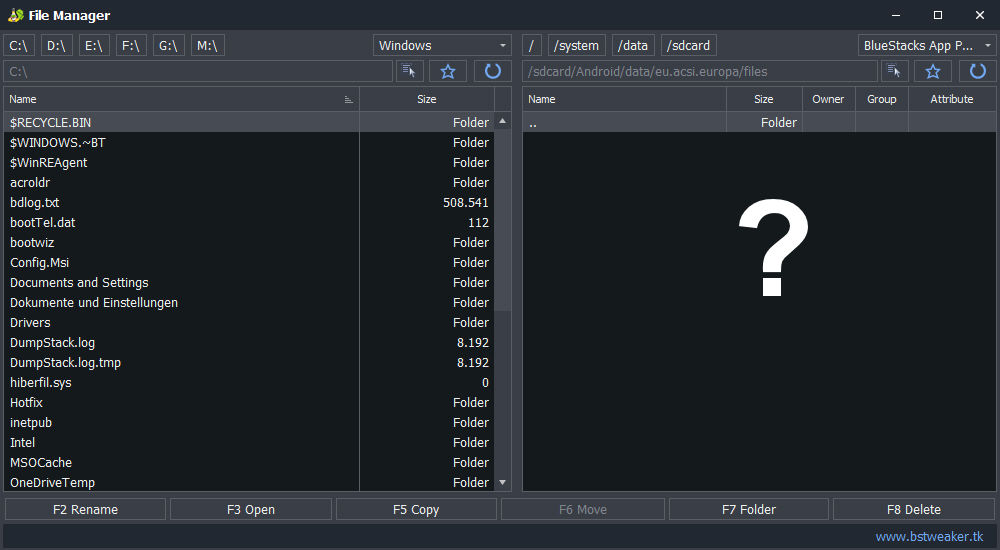Switch to the E:\ drive
The width and height of the screenshot is (1000, 550).
(94, 45)
